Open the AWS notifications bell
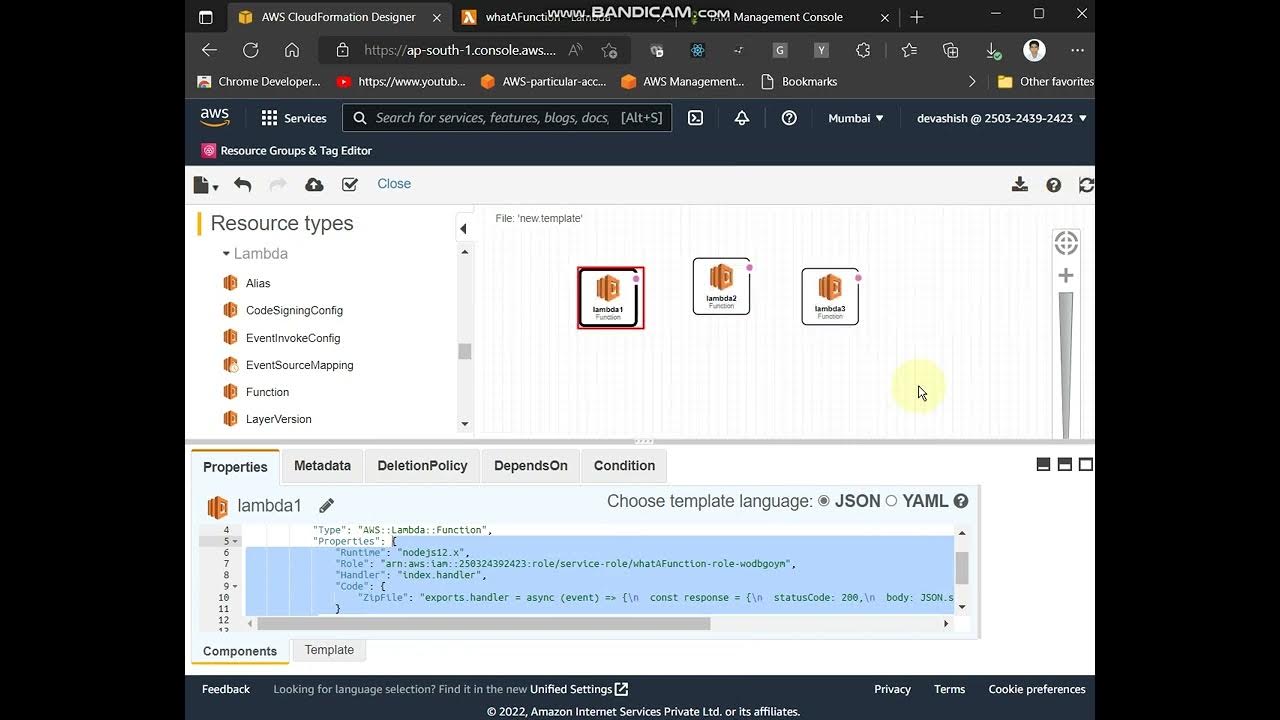Screen dimensions: 1280x720 (742, 118)
